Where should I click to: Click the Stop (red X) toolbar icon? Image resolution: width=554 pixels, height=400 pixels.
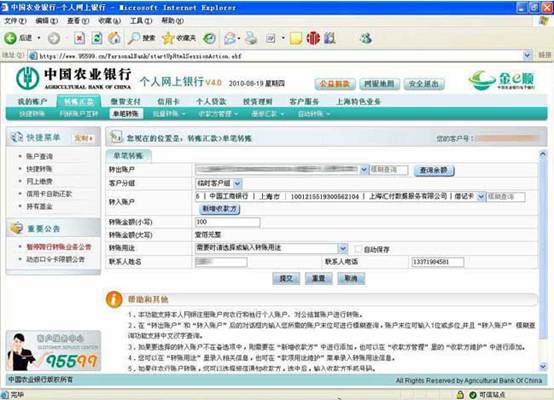pyautogui.click(x=79, y=38)
